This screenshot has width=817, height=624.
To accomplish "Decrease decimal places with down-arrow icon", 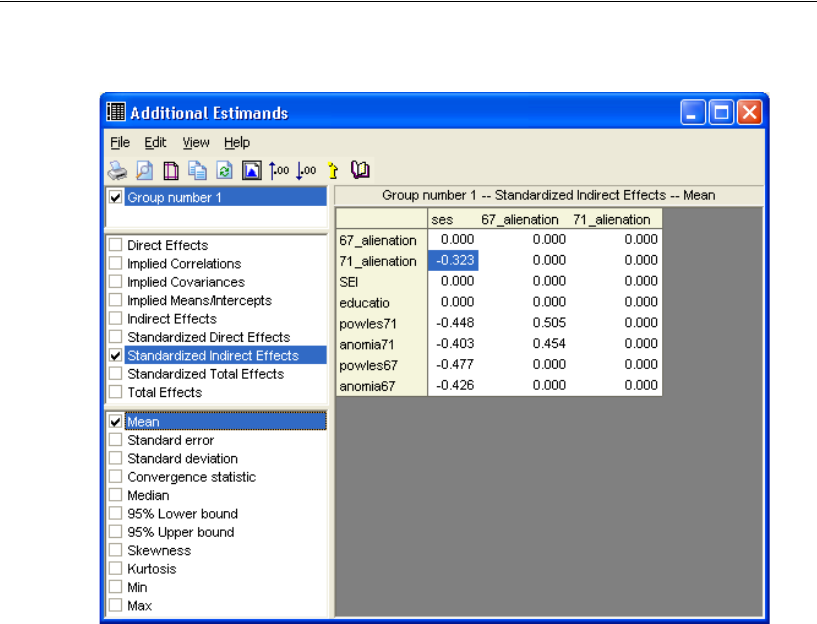I will (306, 170).
